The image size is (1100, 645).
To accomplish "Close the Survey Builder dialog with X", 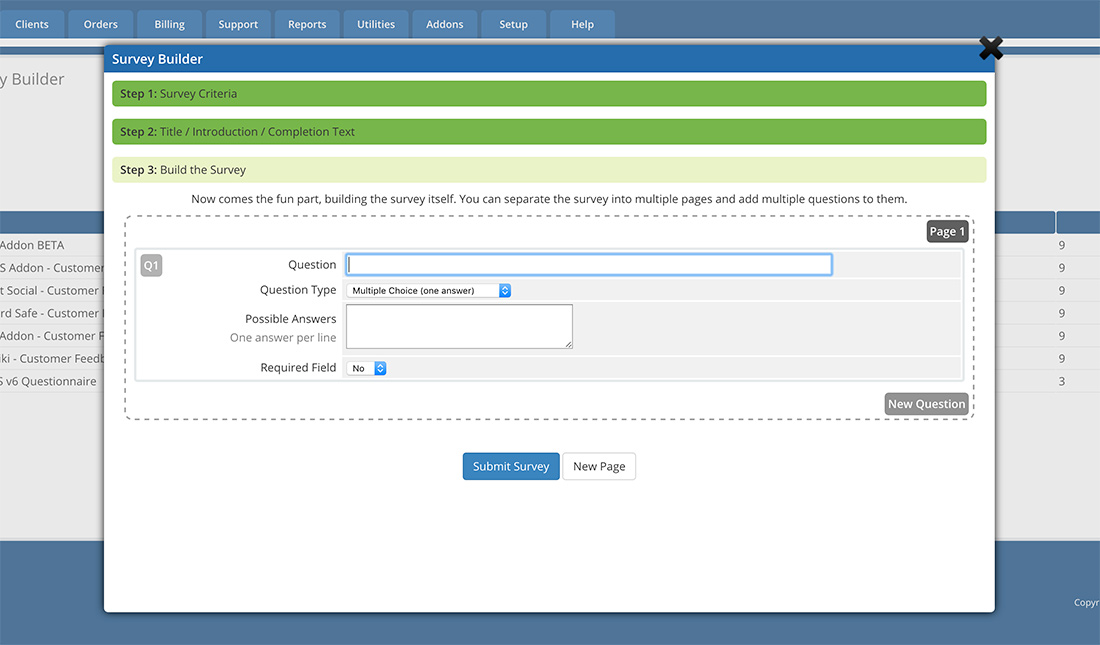I will (990, 48).
